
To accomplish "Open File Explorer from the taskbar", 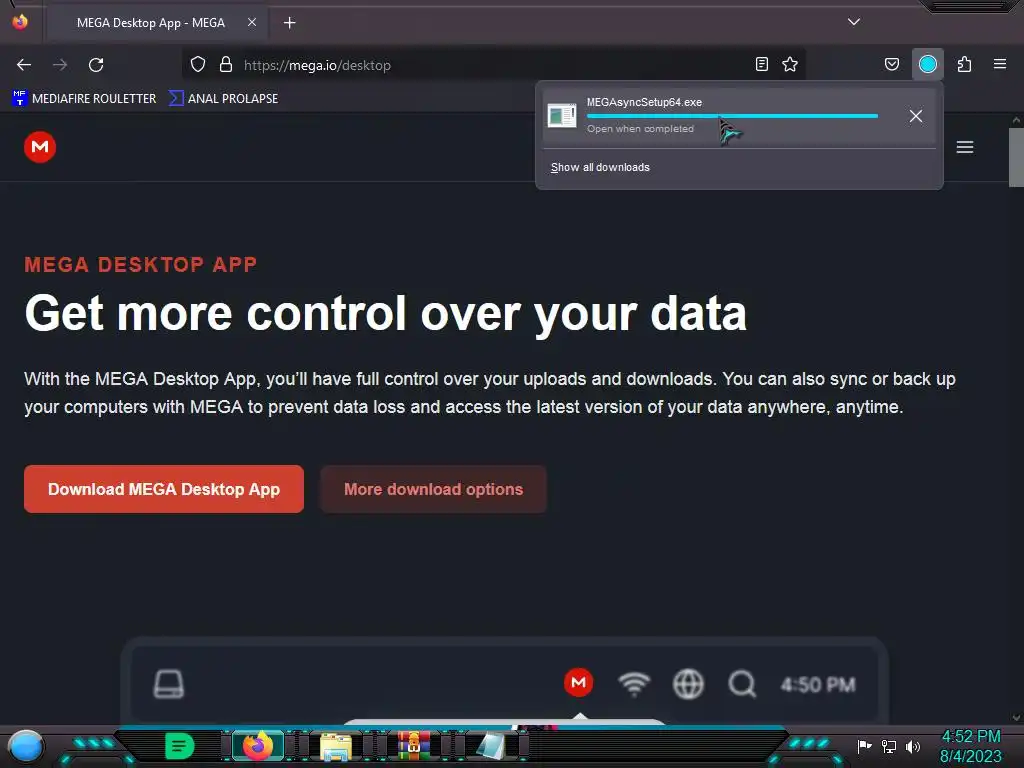I will click(x=336, y=746).
